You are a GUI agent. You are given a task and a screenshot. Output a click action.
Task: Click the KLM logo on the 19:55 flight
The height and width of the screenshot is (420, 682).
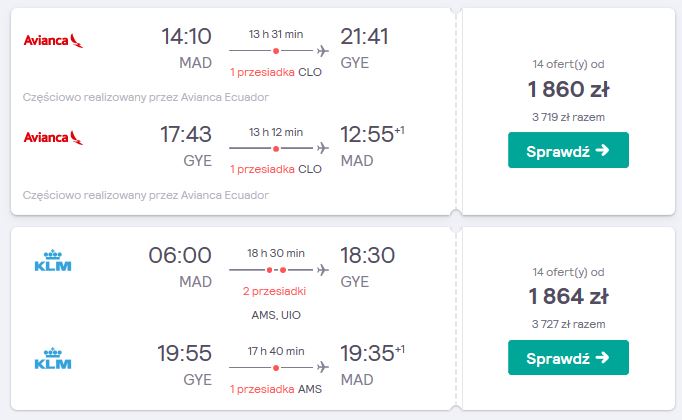coord(53,358)
